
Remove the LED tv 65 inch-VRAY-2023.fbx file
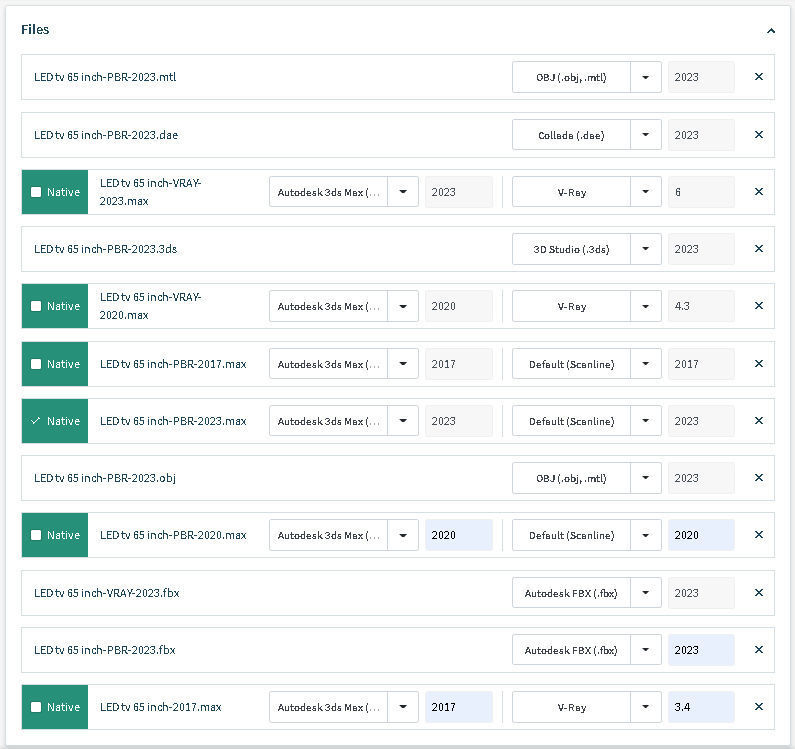pyautogui.click(x=759, y=593)
